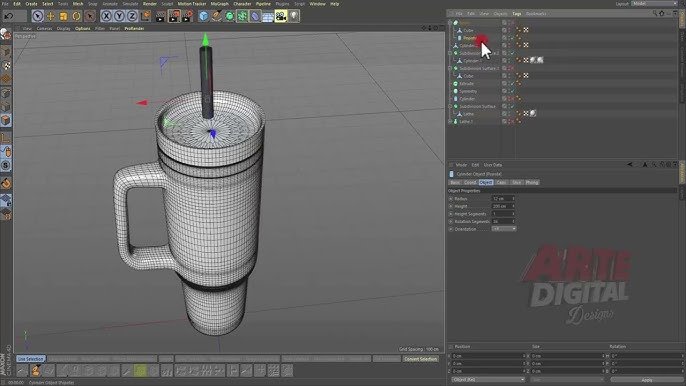
Task: Open Object Manager Tags menu
Action: (517, 14)
